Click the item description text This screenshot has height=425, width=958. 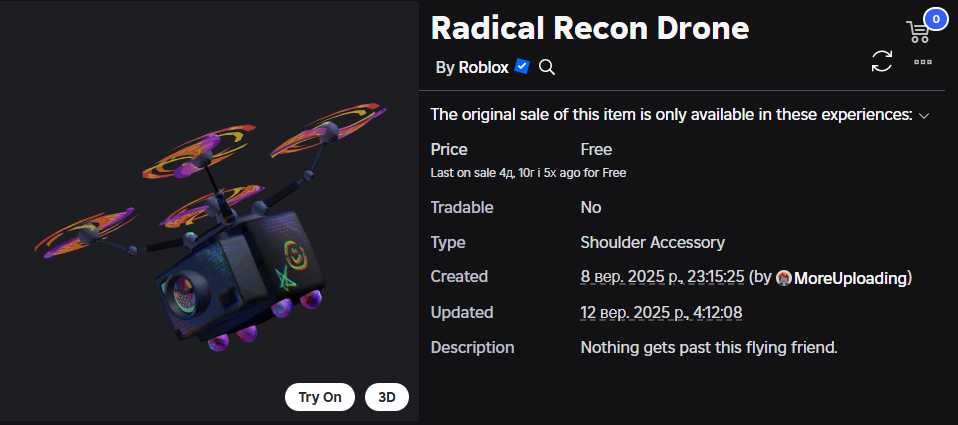coord(709,348)
